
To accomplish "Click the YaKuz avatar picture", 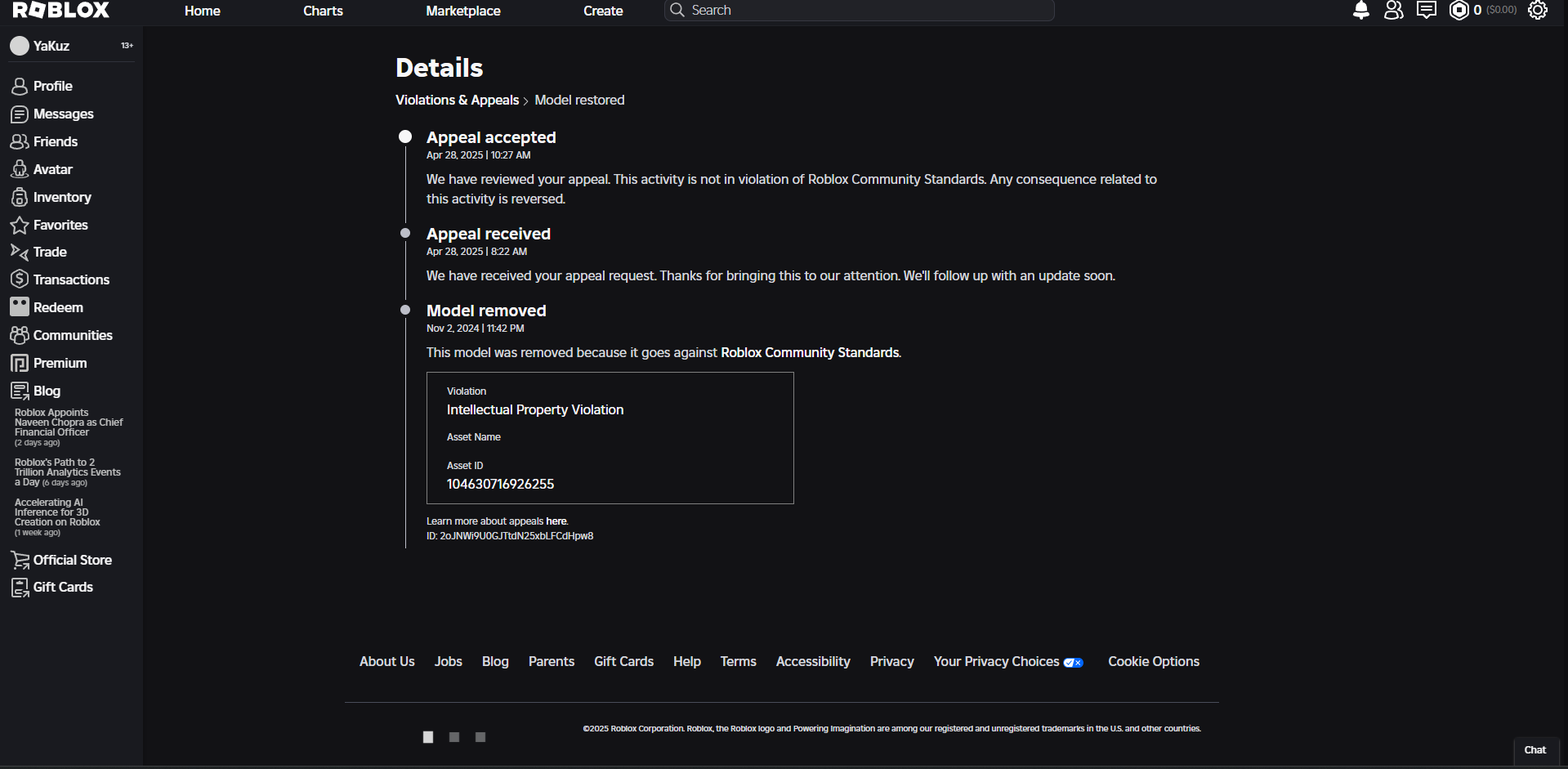I will point(20,46).
